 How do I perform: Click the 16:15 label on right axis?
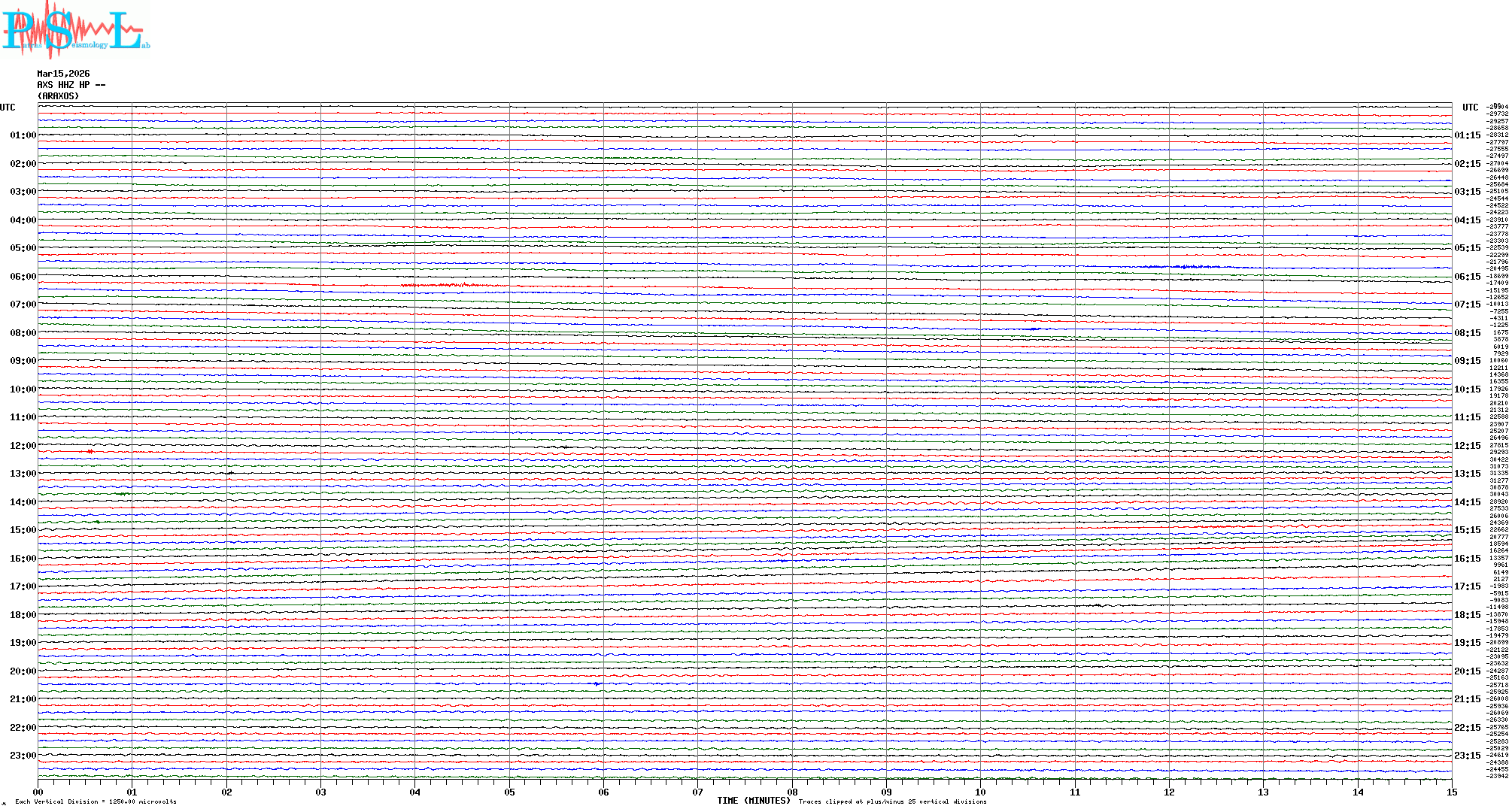tap(1467, 559)
